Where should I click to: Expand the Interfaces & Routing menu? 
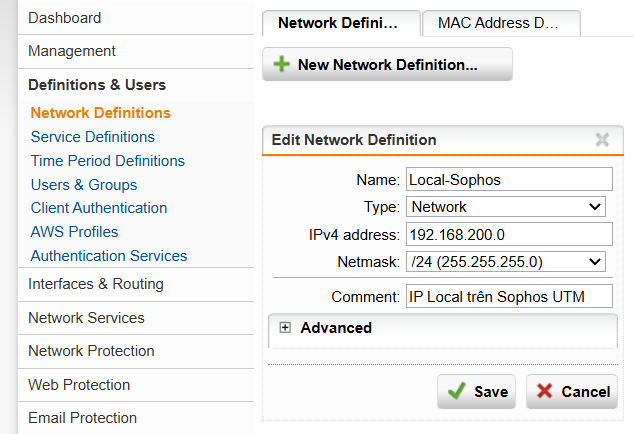tap(96, 284)
